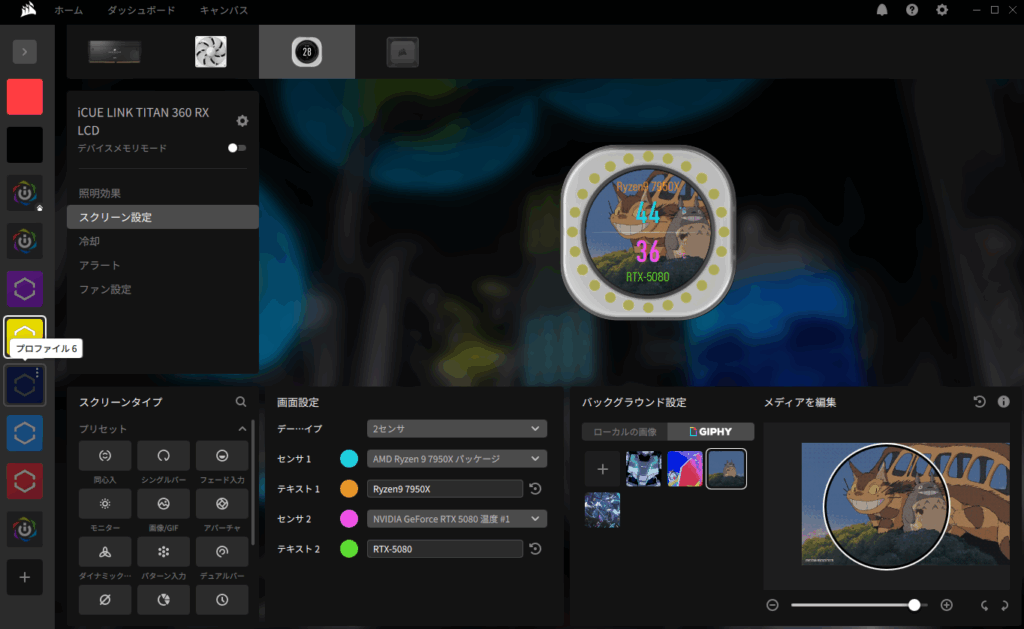This screenshot has height=629, width=1024.
Task: Reset テキスト 2 to default
Action: [536, 549]
